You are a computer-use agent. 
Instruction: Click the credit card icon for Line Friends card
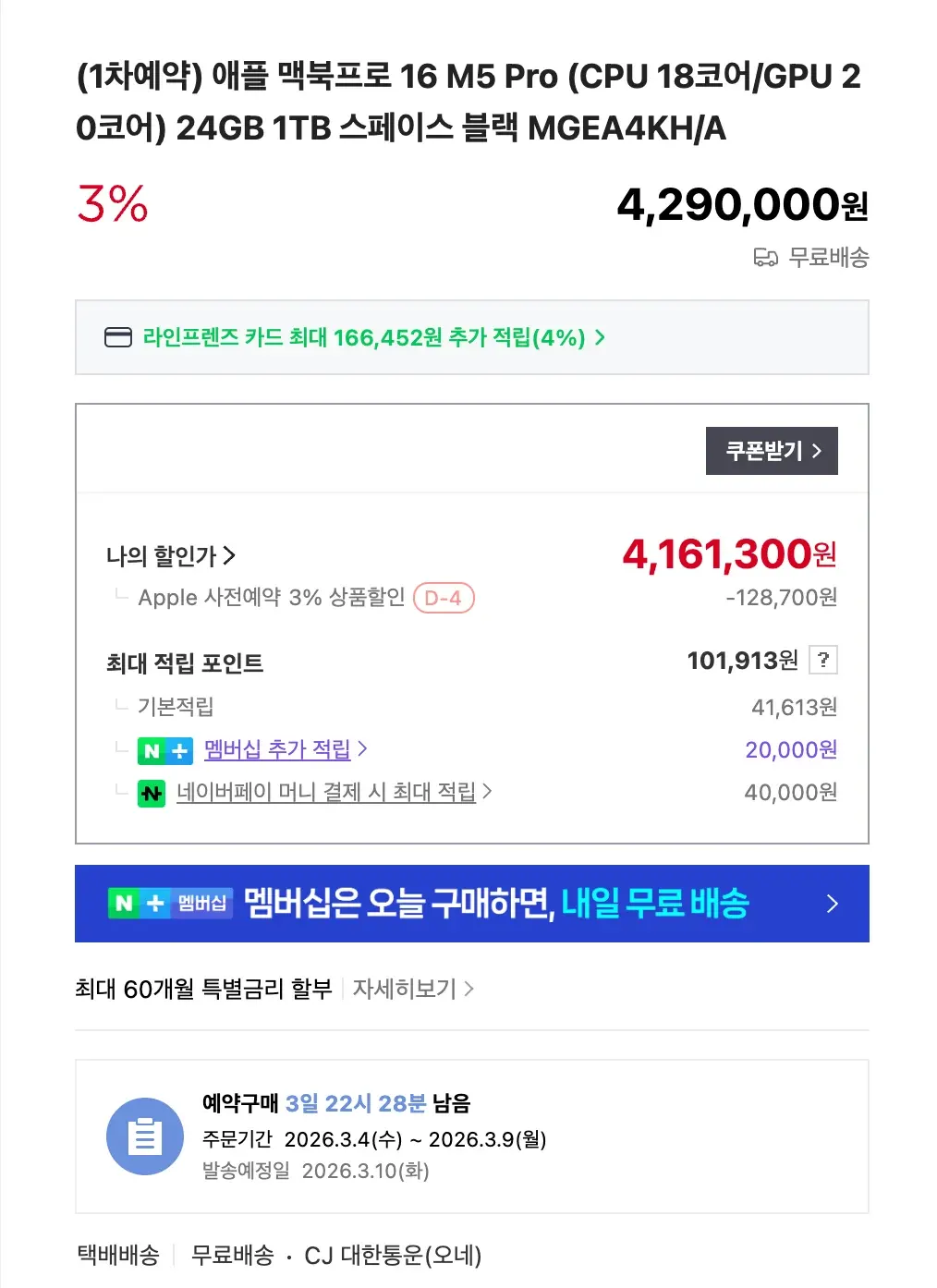click(118, 337)
